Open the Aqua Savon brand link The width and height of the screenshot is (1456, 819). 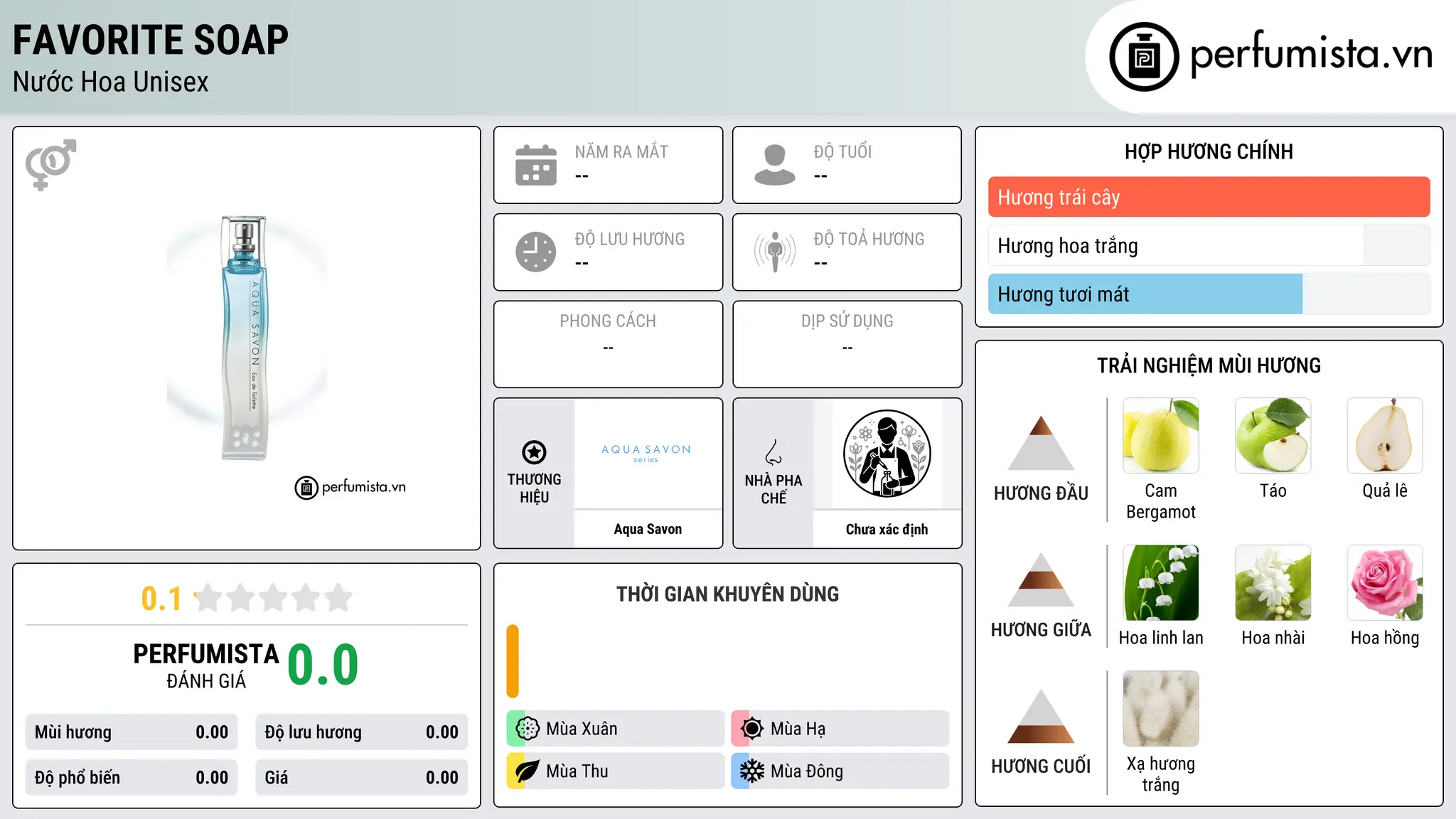(648, 529)
